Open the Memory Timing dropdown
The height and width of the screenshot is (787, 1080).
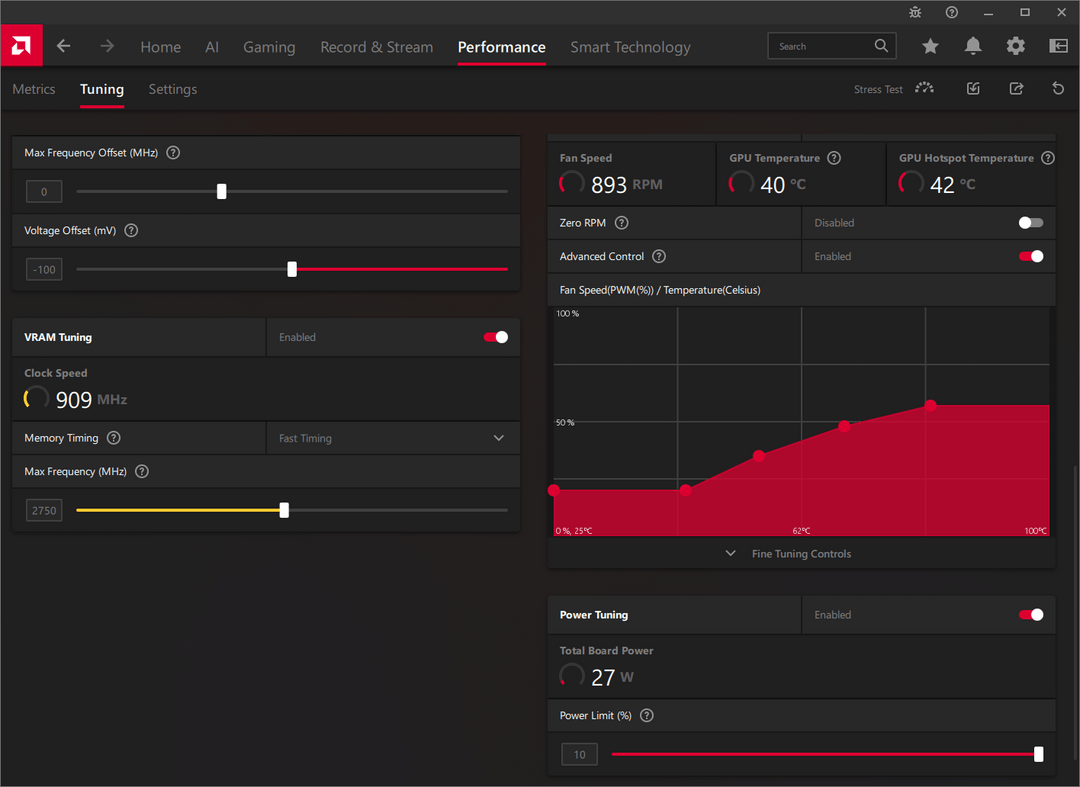[393, 438]
